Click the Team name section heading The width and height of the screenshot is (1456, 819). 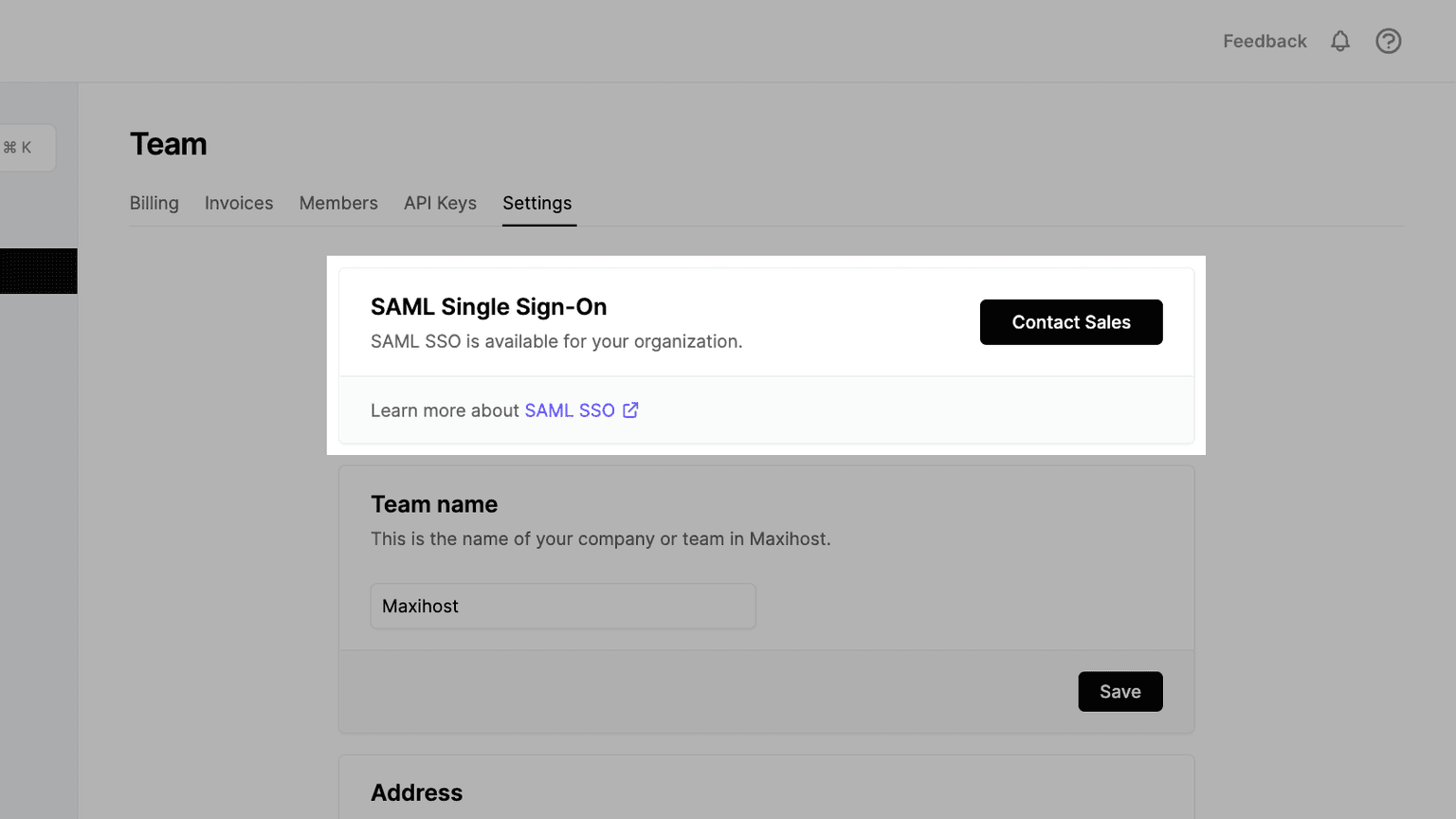pos(433,504)
